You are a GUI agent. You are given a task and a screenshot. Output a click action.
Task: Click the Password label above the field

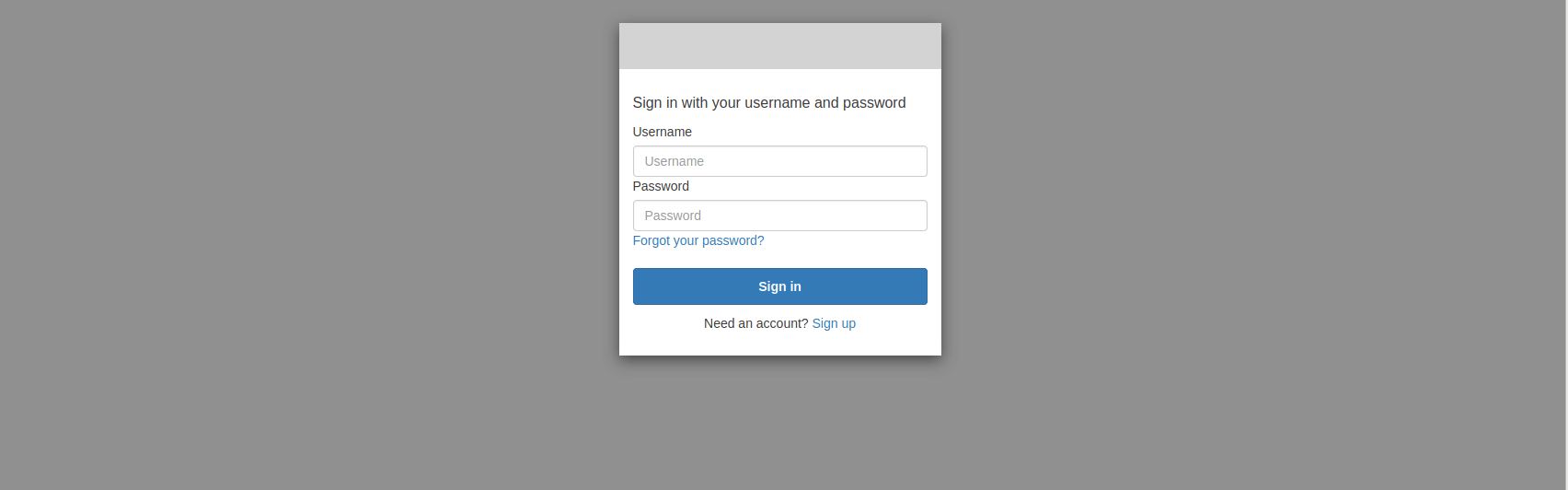(661, 186)
